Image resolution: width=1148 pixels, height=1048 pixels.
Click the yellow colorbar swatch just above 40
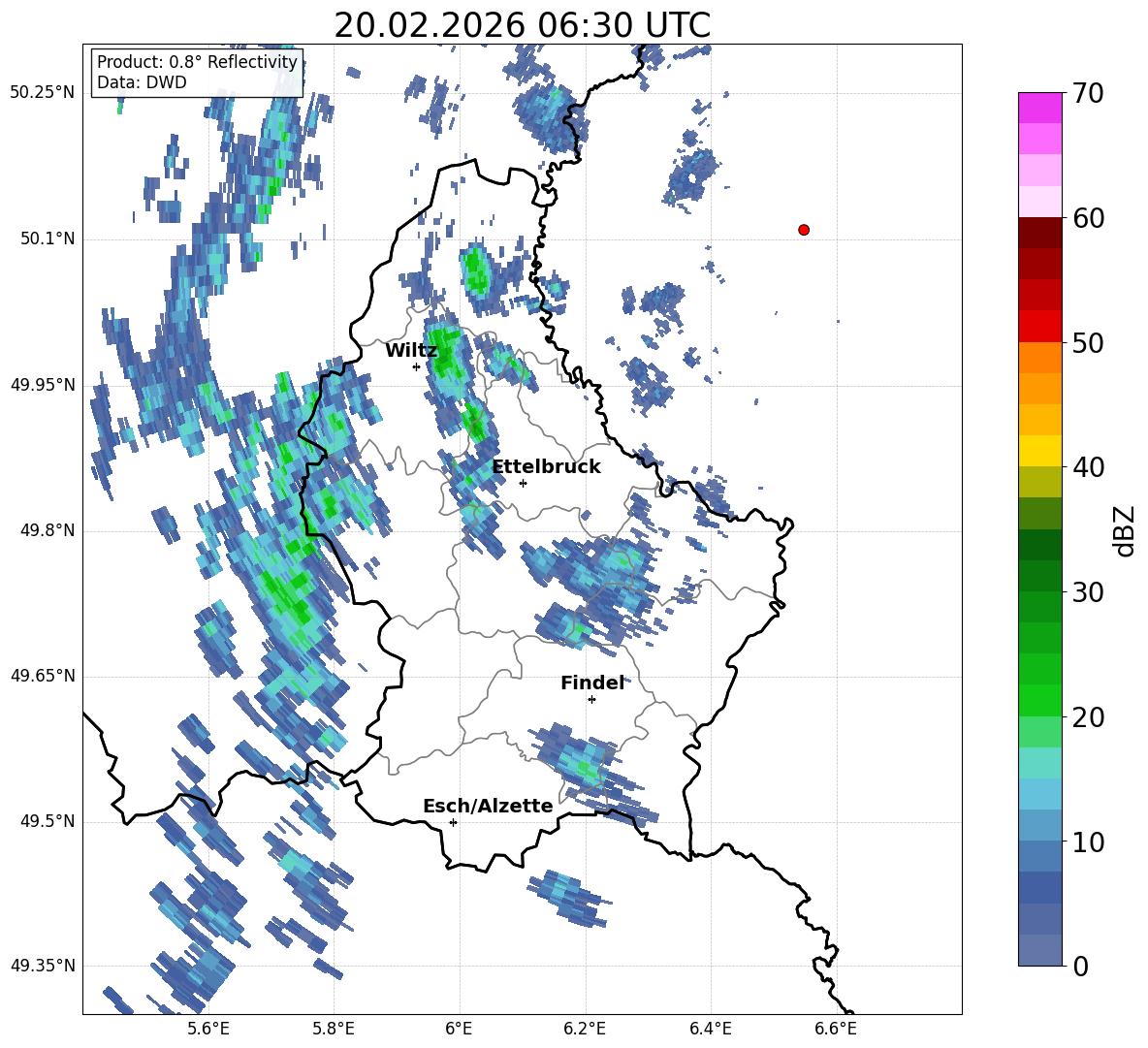1040,451
